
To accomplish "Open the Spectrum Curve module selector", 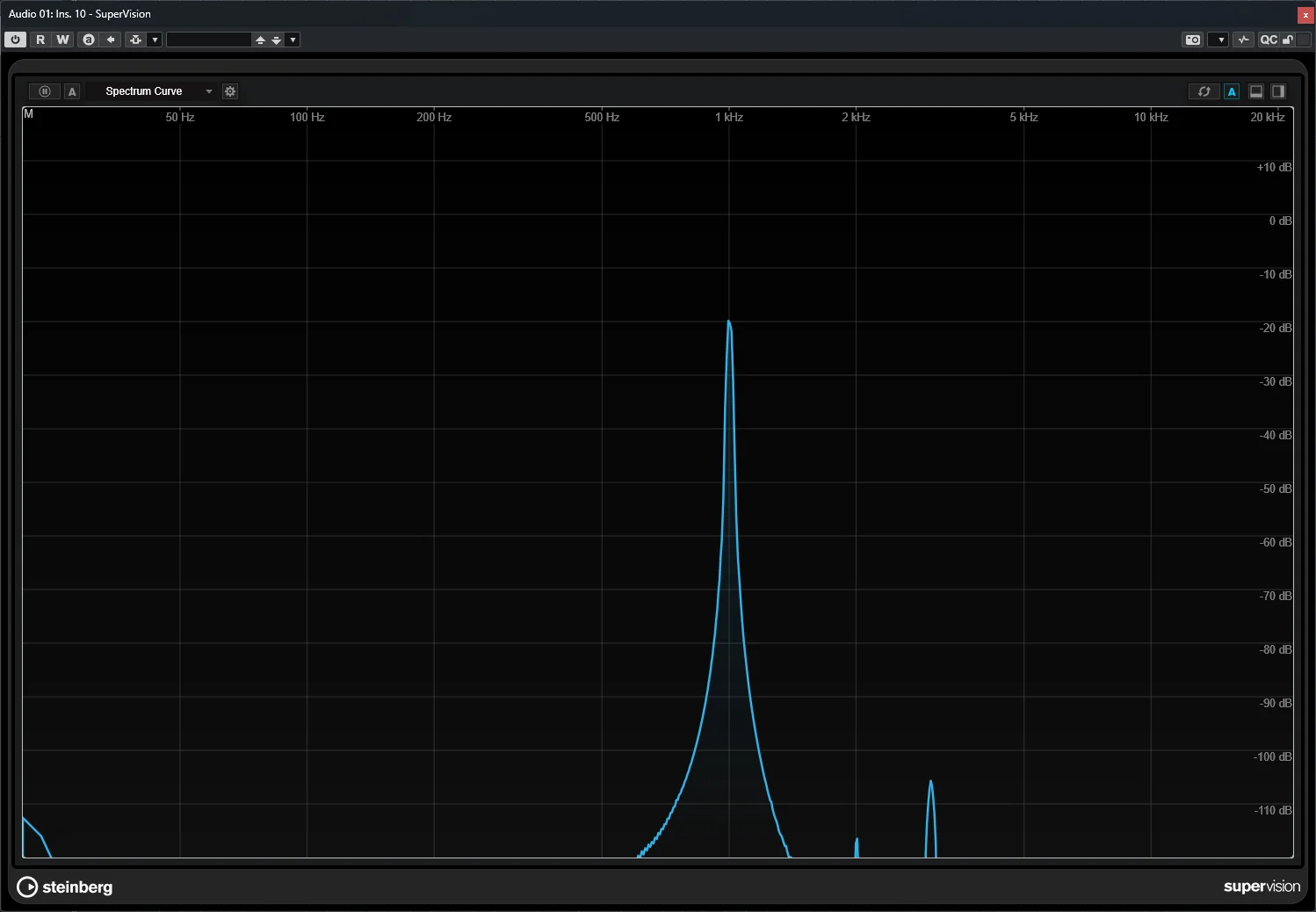I will click(155, 91).
